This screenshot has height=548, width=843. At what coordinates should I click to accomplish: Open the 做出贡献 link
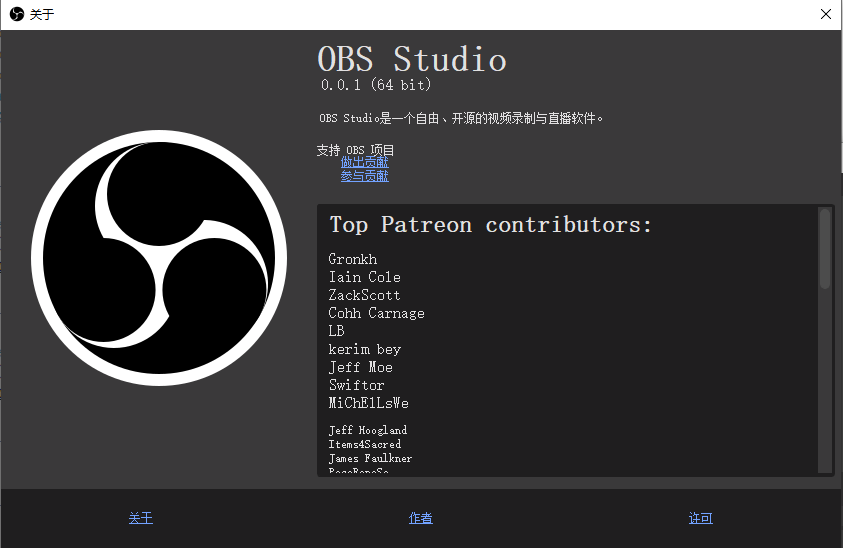[x=365, y=162]
